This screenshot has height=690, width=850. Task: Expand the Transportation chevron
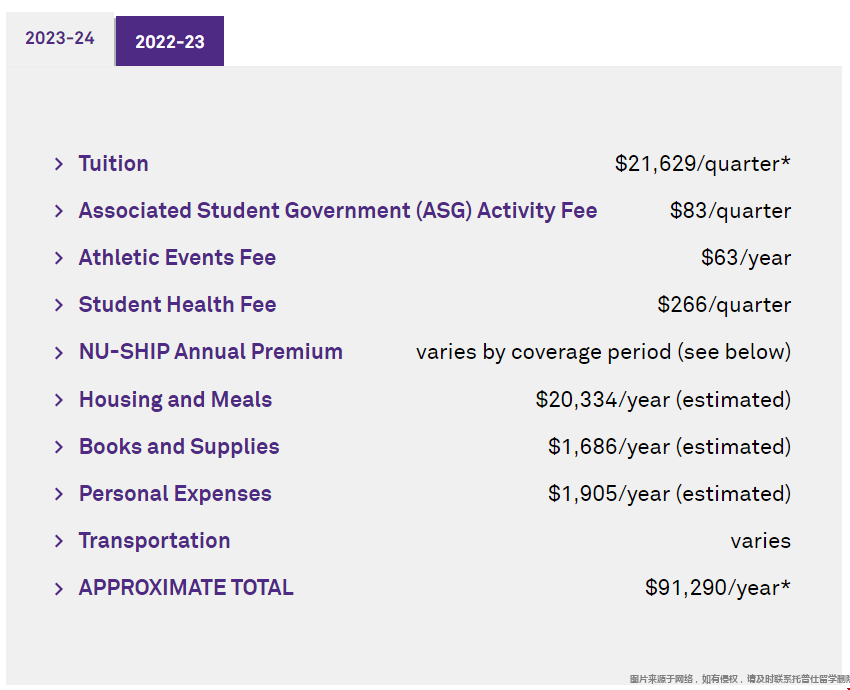(59, 541)
